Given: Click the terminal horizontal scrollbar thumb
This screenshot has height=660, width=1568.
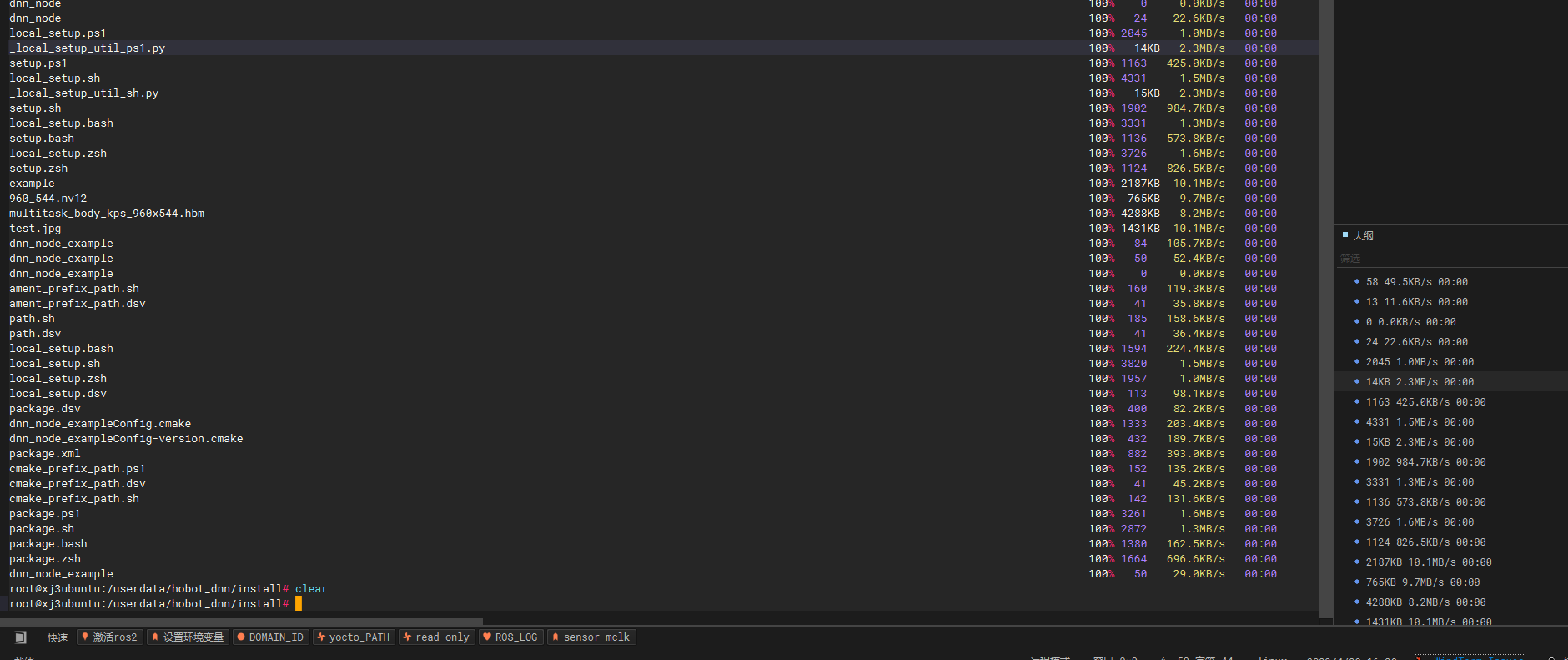Looking at the screenshot, I should (241, 622).
